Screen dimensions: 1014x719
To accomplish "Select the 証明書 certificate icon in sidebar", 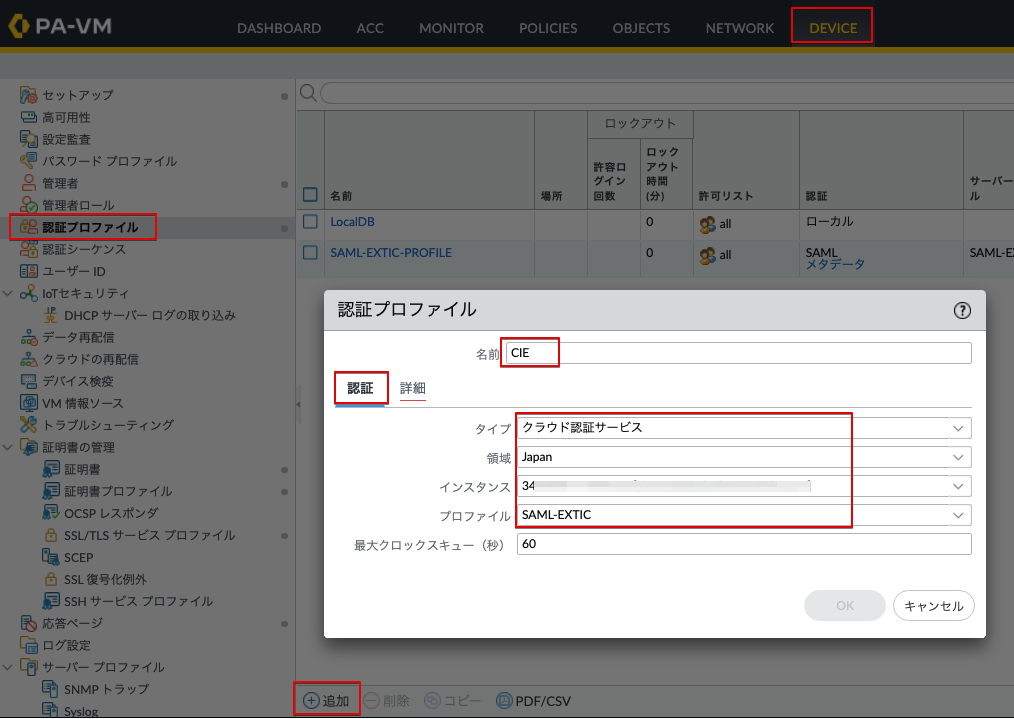I will (50, 469).
